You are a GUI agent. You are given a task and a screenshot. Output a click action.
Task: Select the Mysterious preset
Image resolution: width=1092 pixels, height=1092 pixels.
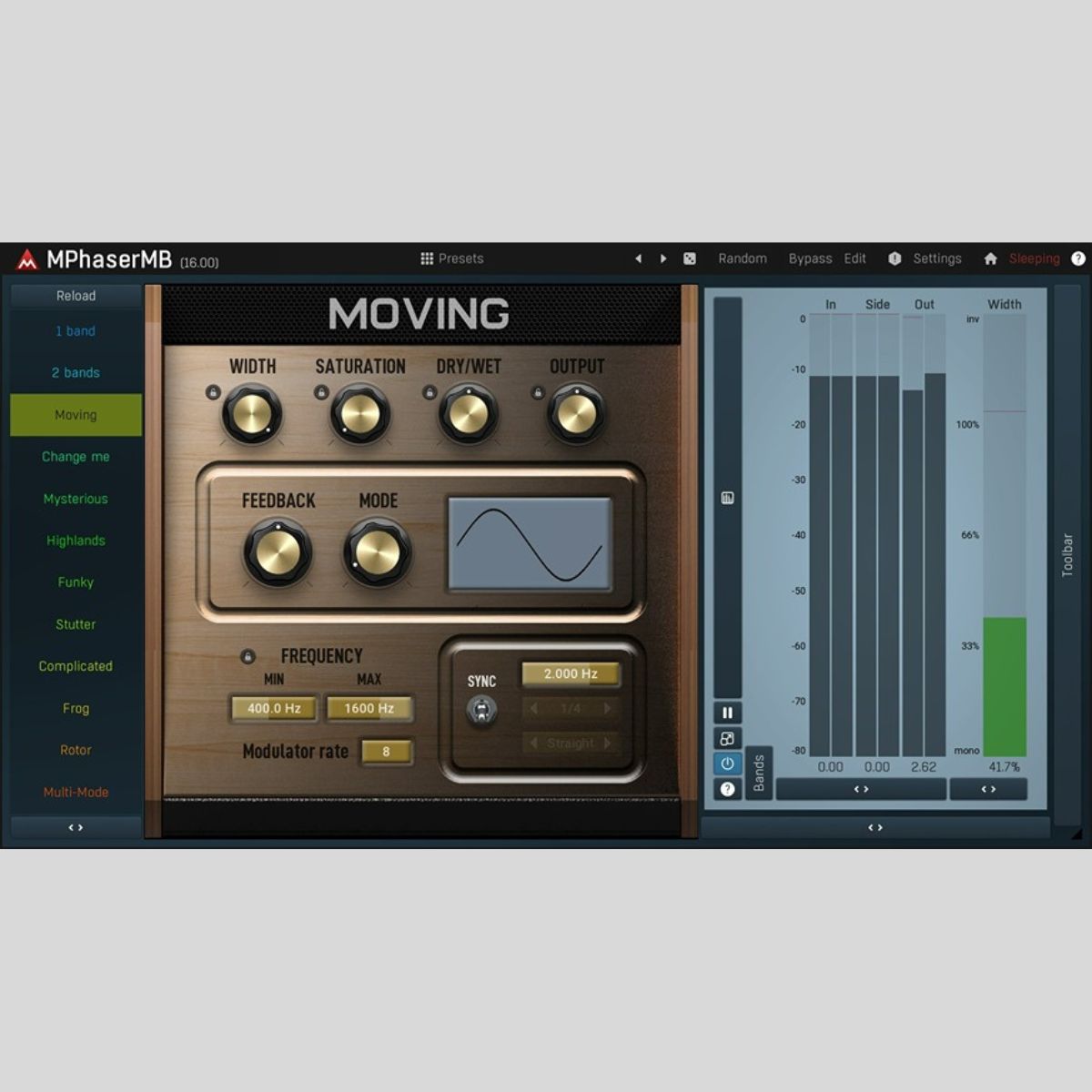[76, 499]
